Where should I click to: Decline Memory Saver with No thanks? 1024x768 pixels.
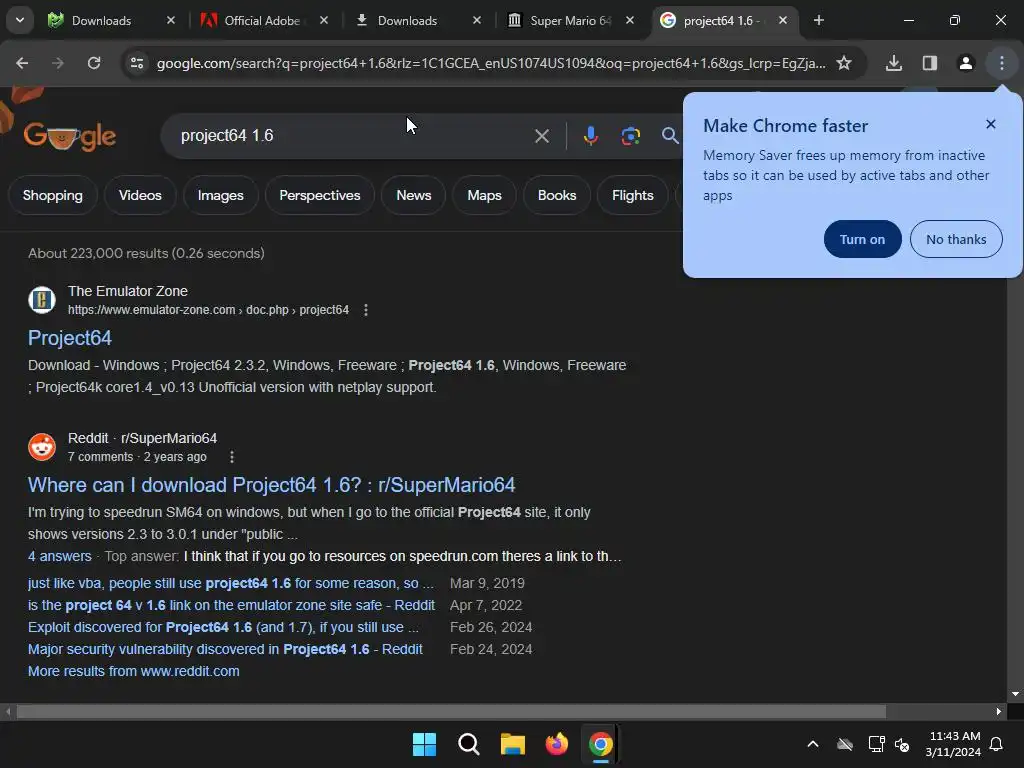(x=955, y=239)
